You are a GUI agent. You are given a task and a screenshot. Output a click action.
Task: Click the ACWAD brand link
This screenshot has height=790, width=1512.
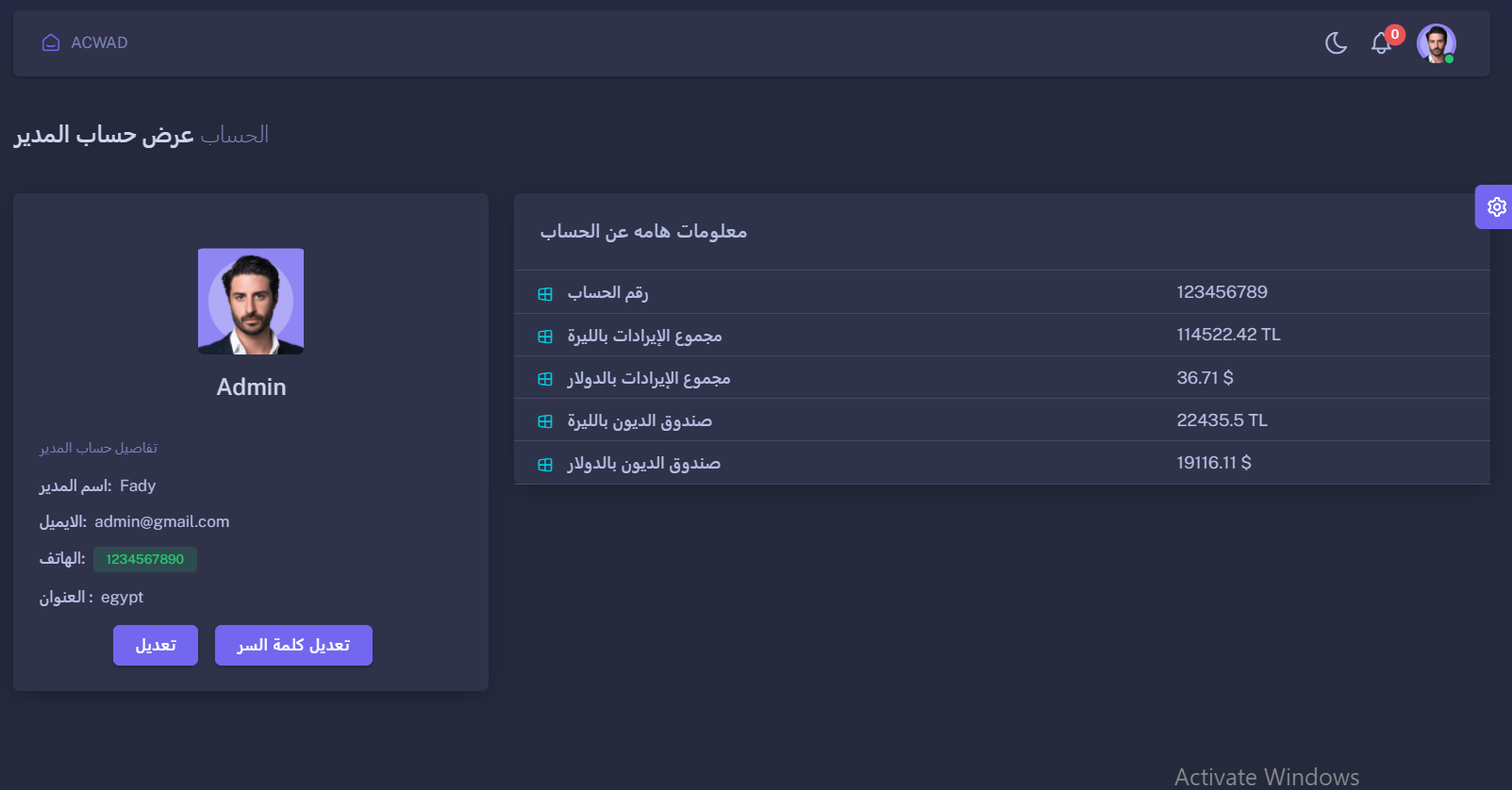click(x=99, y=42)
